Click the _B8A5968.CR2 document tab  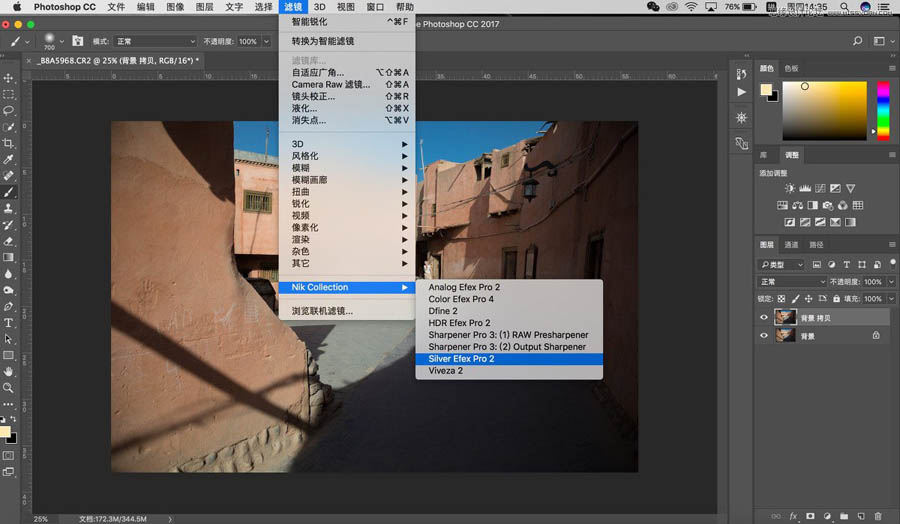(117, 60)
